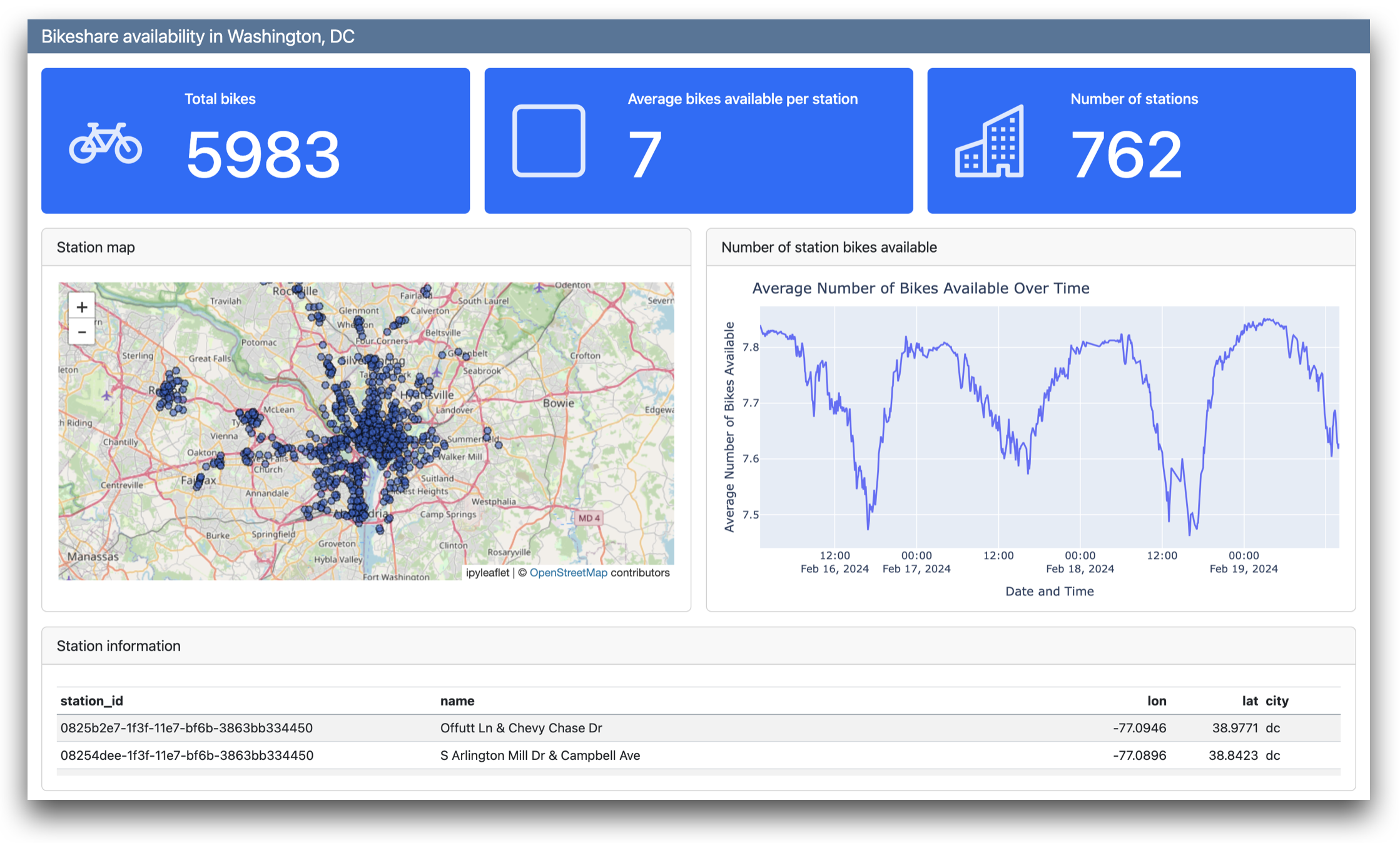Click the lat column header

click(1249, 701)
